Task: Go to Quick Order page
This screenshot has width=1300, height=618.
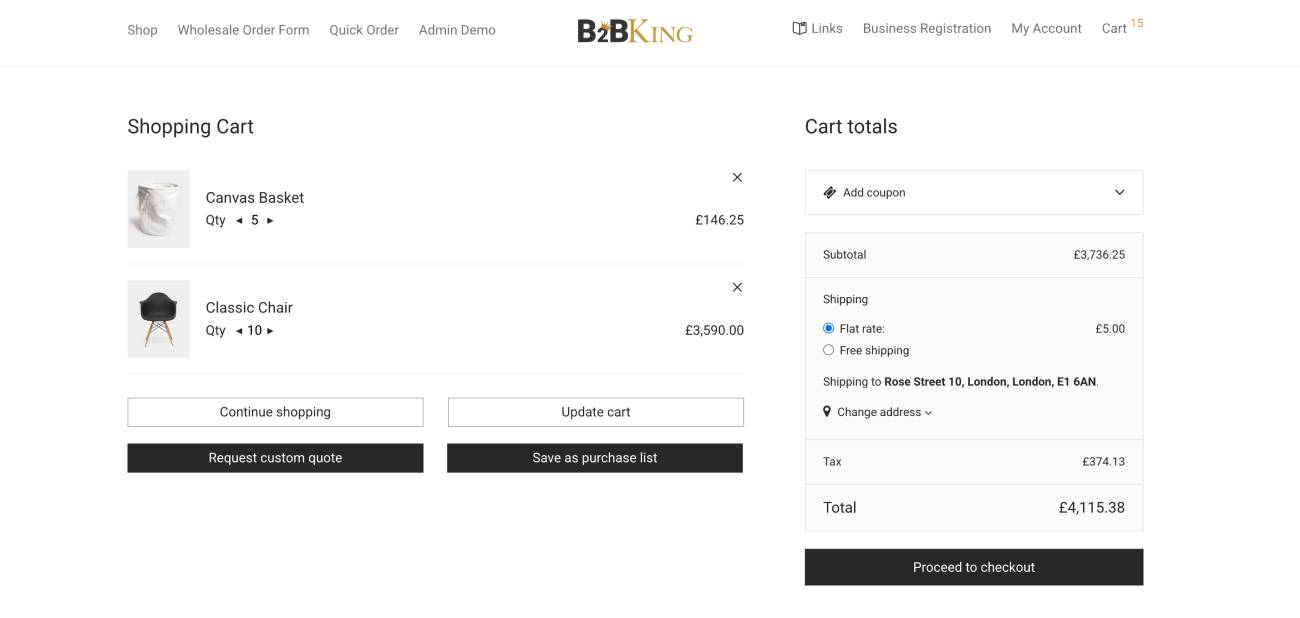Action: pyautogui.click(x=364, y=30)
